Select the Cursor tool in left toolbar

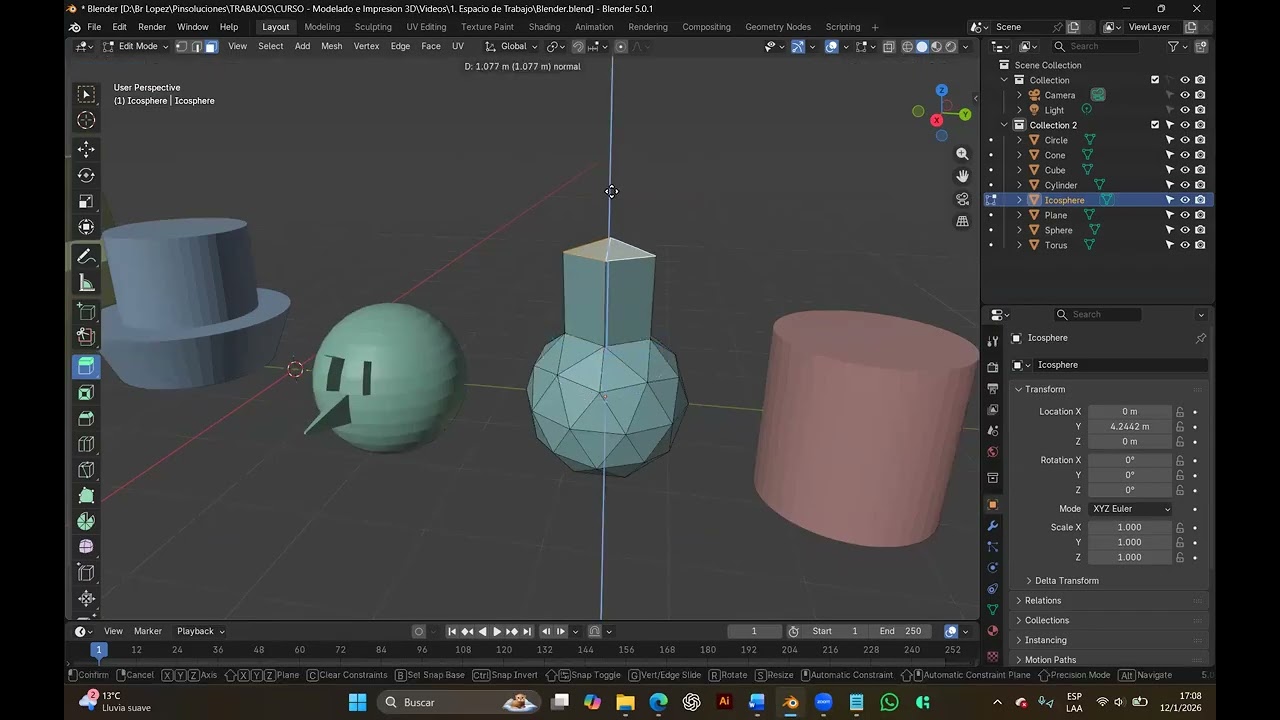tap(86, 120)
